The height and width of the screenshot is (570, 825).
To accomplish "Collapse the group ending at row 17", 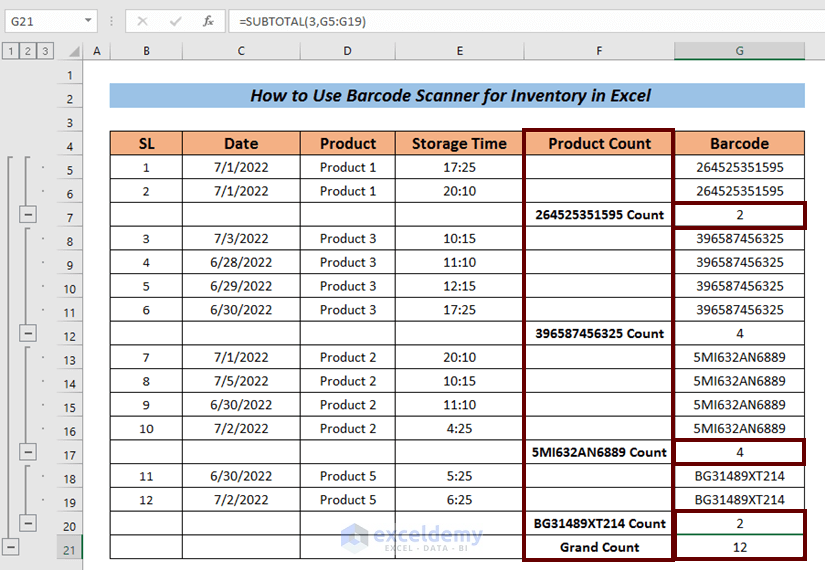I will 28,452.
